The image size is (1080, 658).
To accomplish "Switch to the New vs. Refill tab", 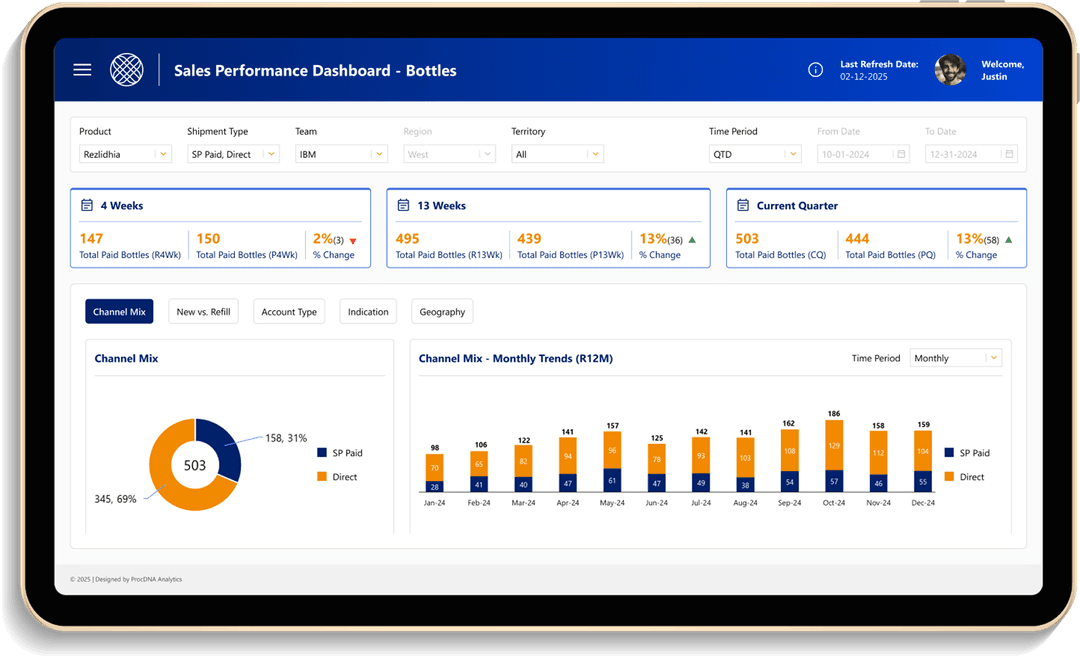I will 203,312.
